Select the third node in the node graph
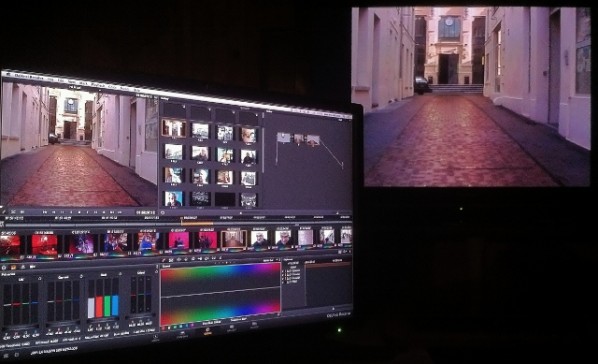 (x=313, y=140)
